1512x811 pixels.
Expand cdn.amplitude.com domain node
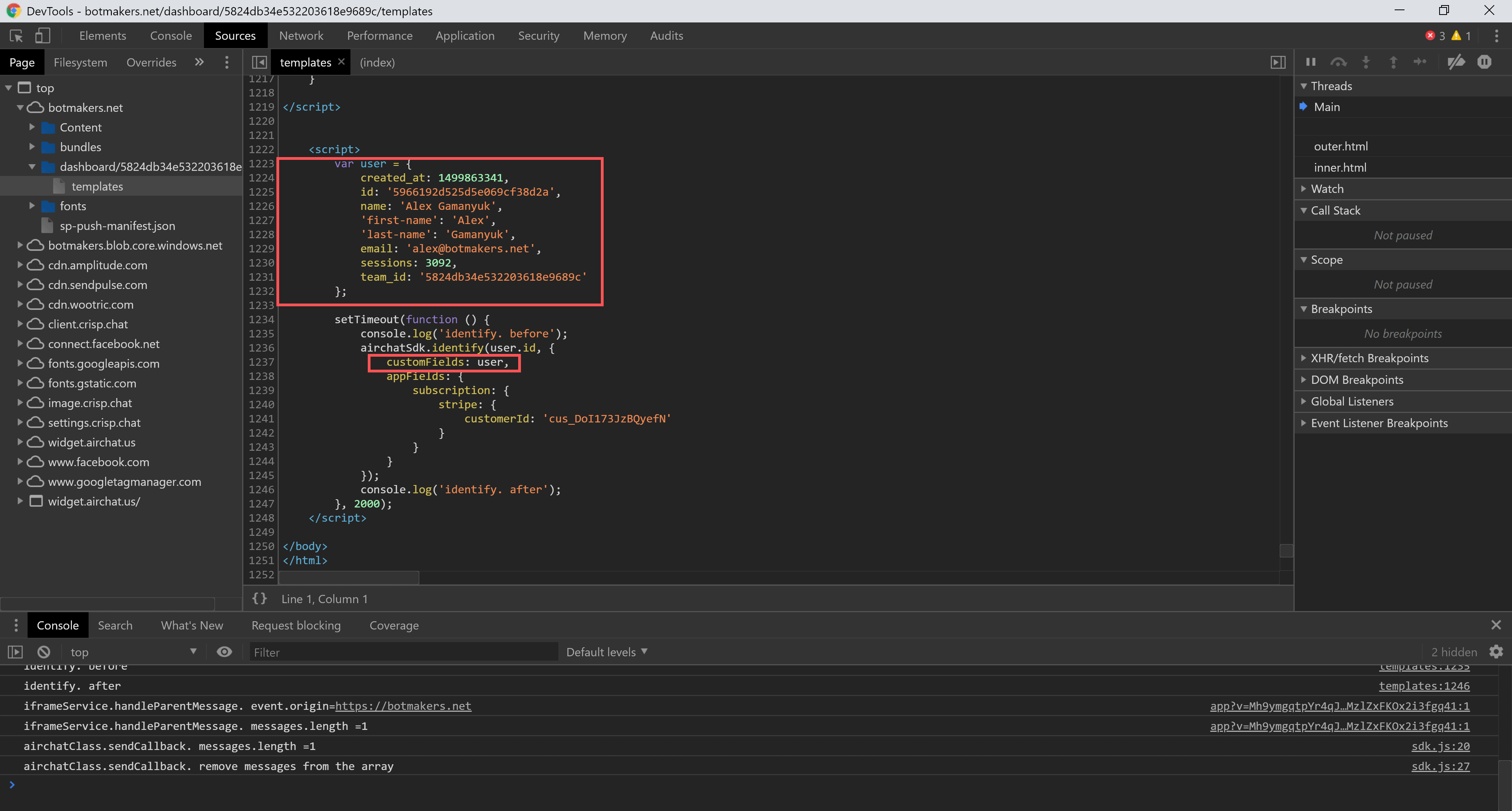(20, 265)
